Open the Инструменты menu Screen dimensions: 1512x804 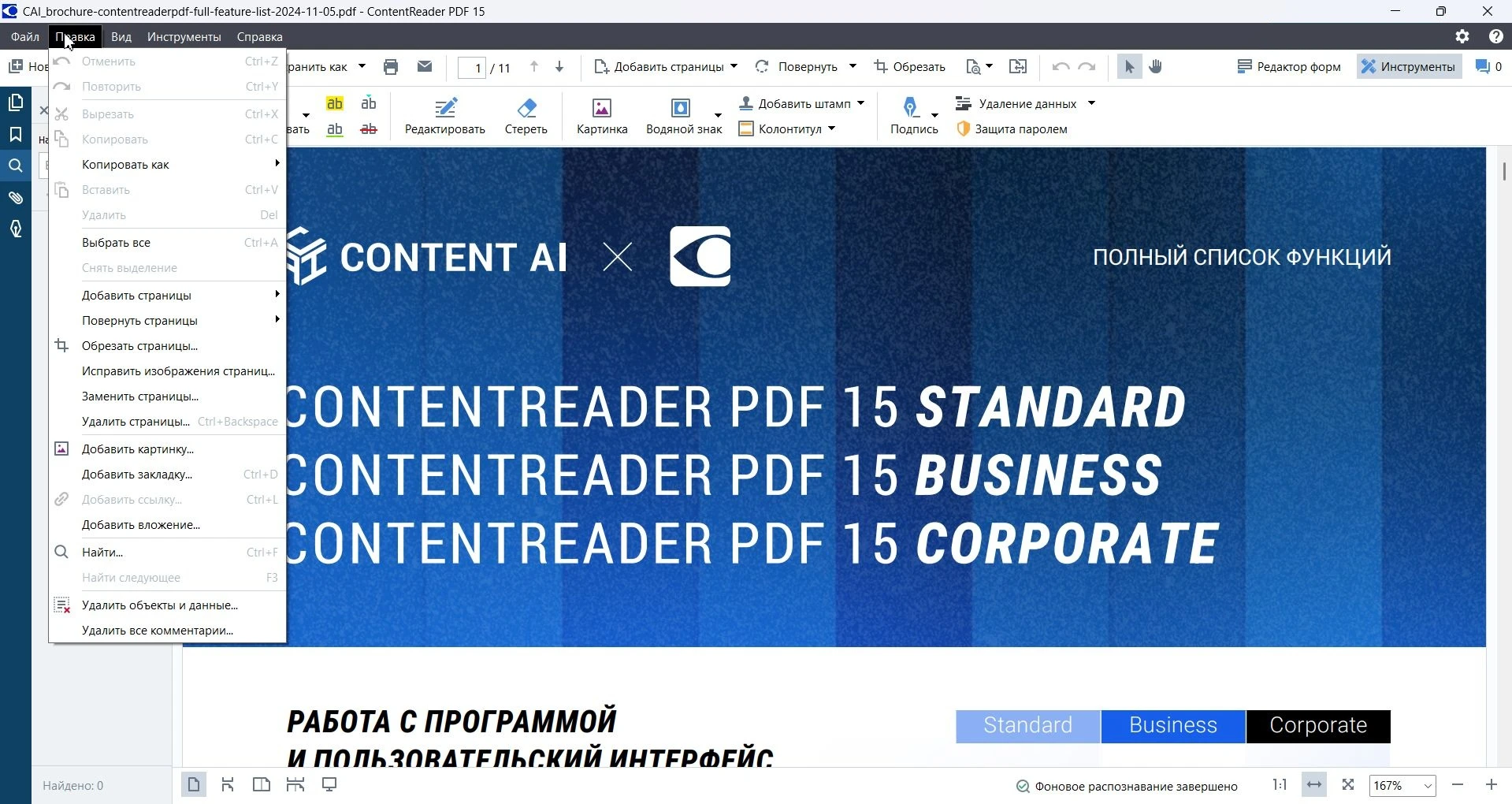(184, 37)
